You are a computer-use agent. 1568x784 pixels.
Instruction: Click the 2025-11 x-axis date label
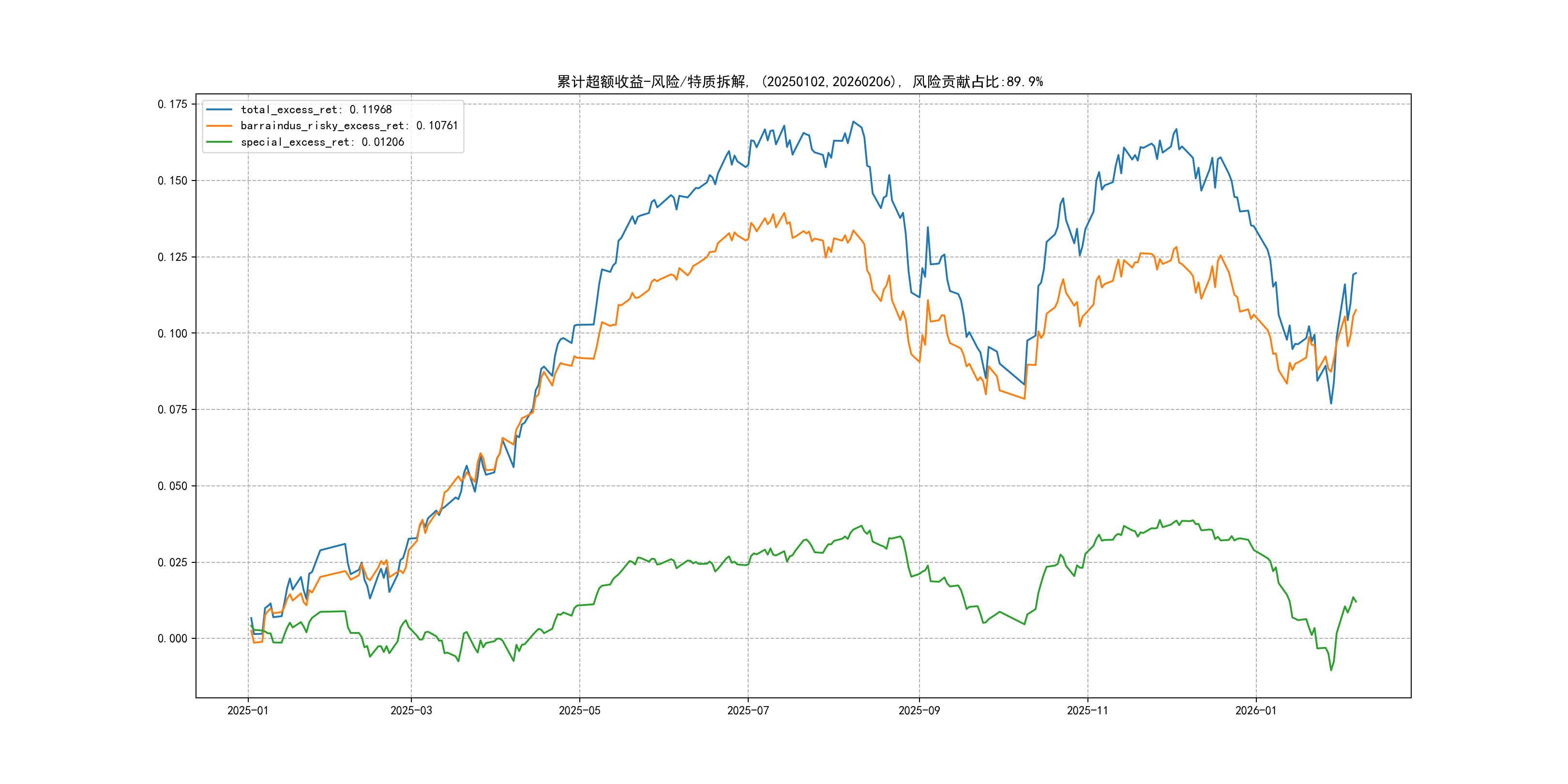(x=1088, y=710)
